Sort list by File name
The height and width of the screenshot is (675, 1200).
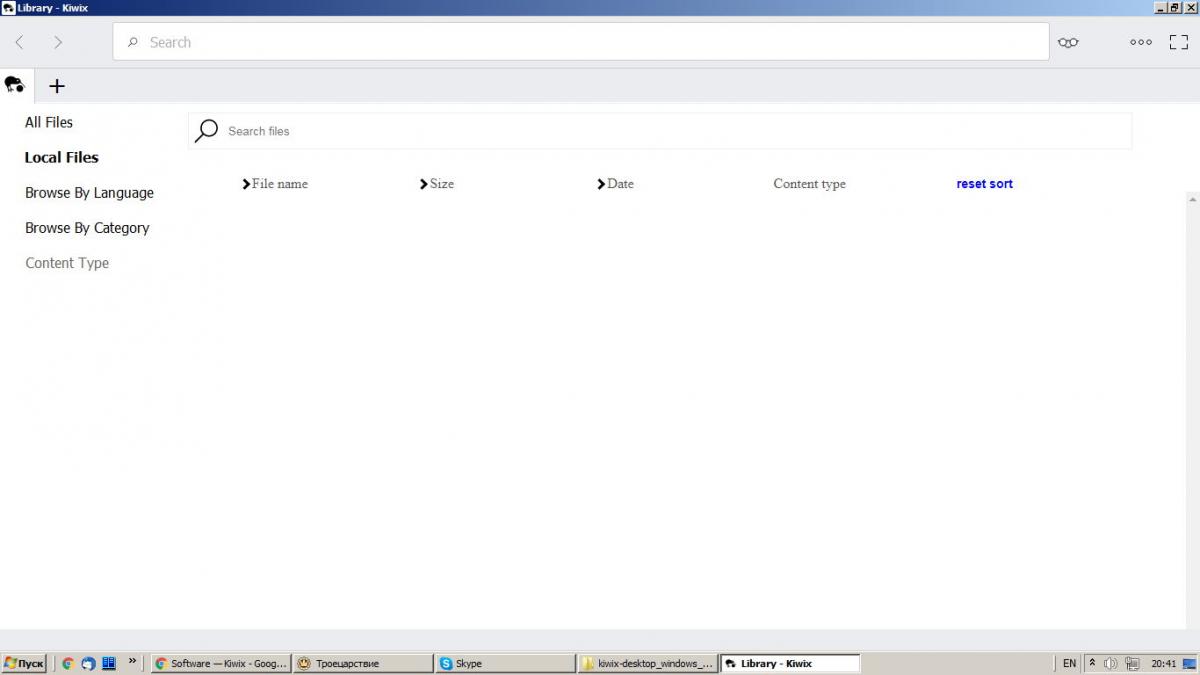tap(275, 184)
